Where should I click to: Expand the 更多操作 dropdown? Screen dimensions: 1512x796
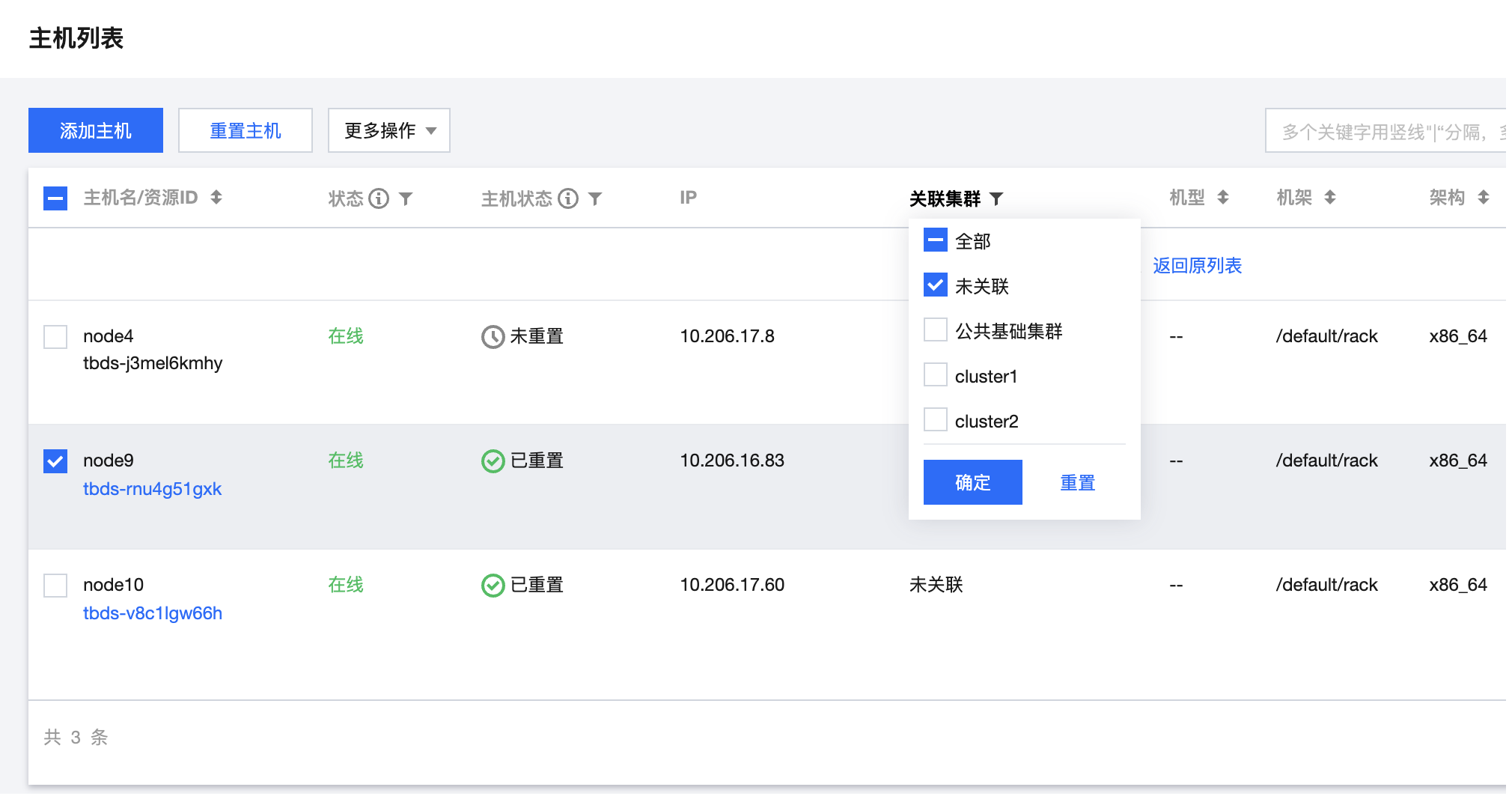pos(388,130)
